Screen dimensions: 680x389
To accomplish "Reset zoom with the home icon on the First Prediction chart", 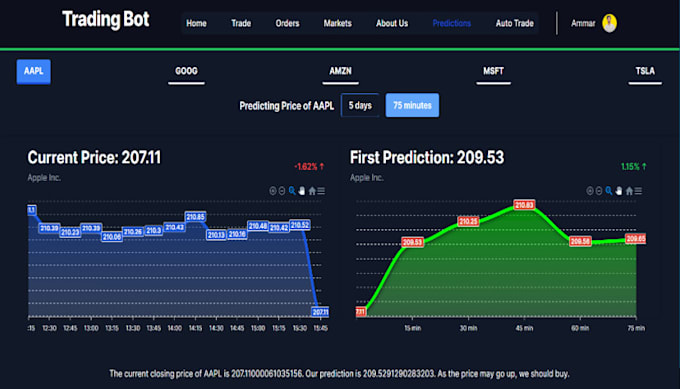I will pos(629,191).
